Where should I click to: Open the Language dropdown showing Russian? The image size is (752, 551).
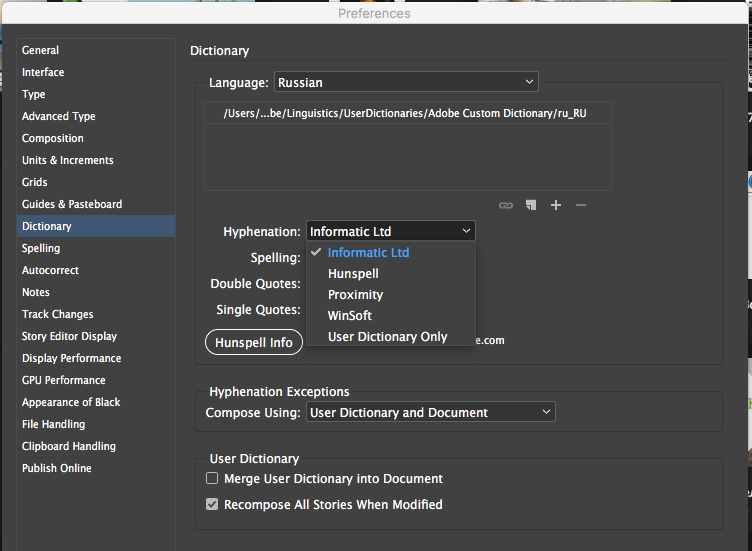pyautogui.click(x=405, y=82)
